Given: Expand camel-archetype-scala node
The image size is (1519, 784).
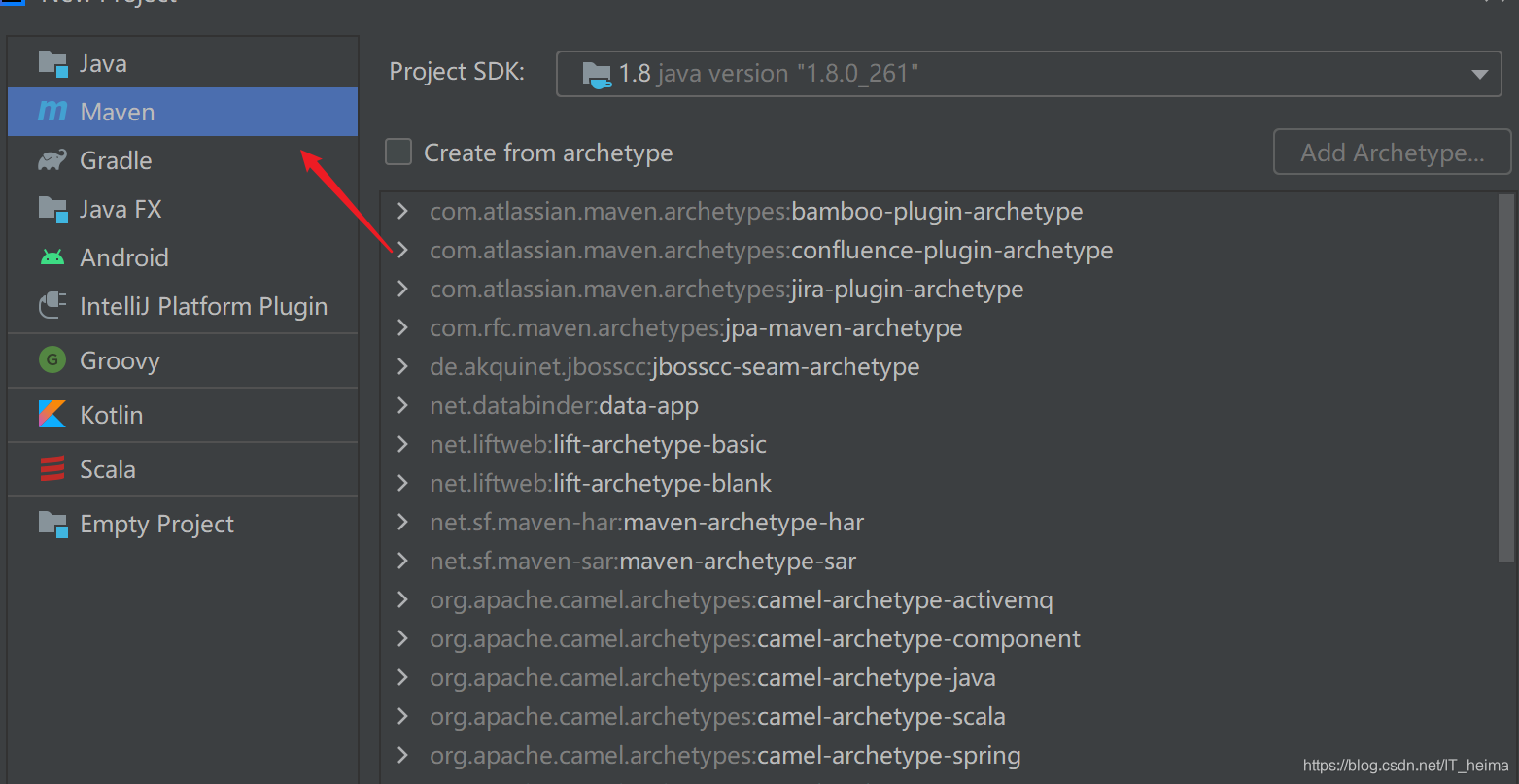Looking at the screenshot, I should tap(402, 716).
